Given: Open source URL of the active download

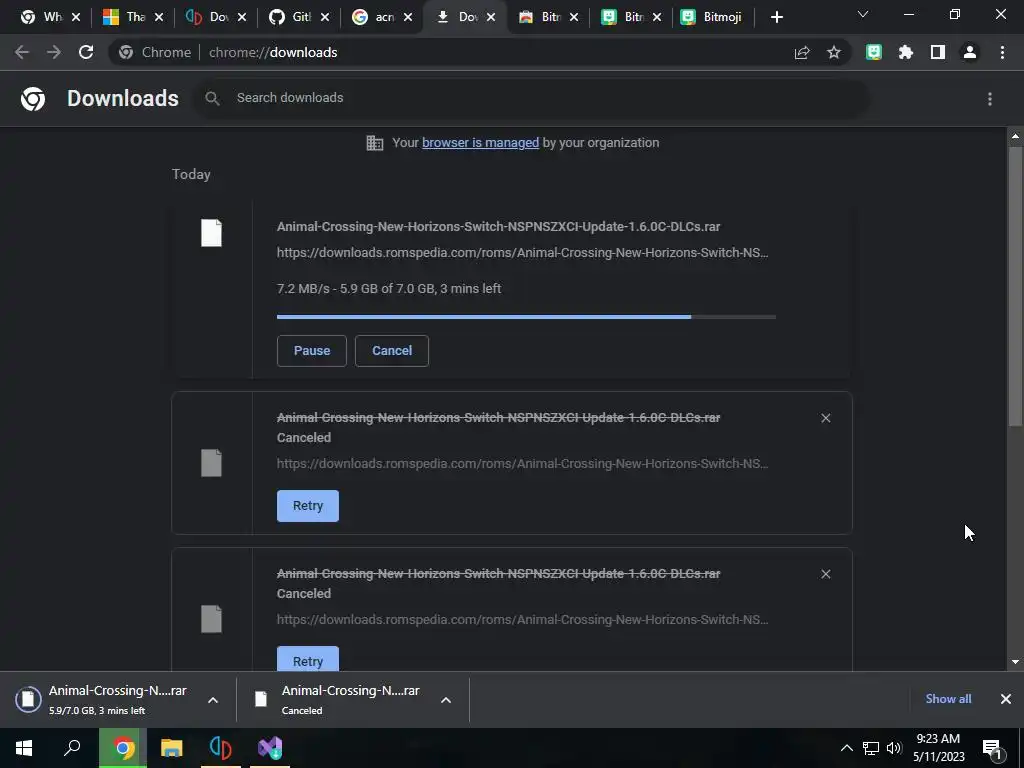Looking at the screenshot, I should (522, 253).
